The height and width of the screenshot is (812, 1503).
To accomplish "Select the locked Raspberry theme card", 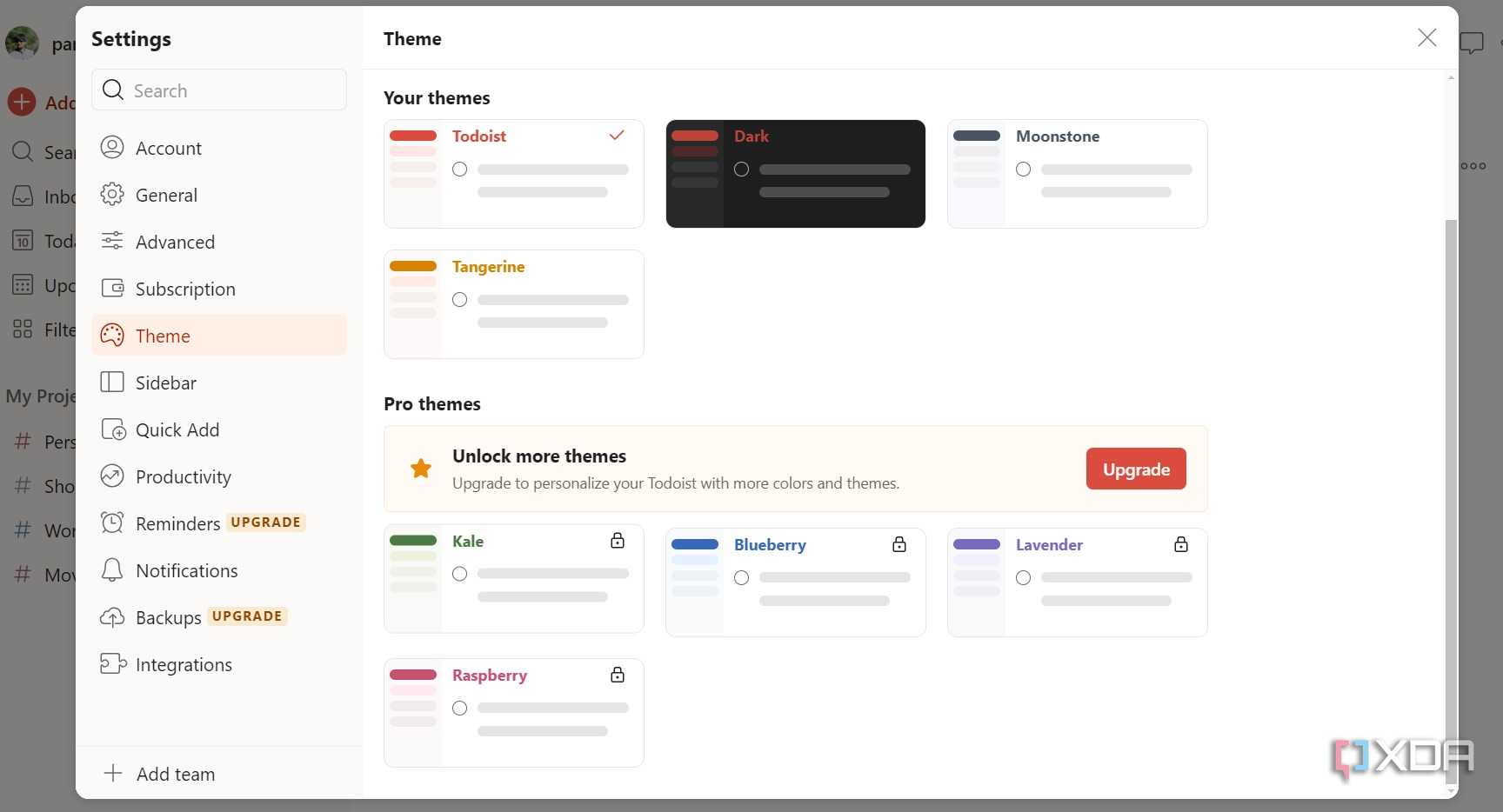I will [514, 713].
